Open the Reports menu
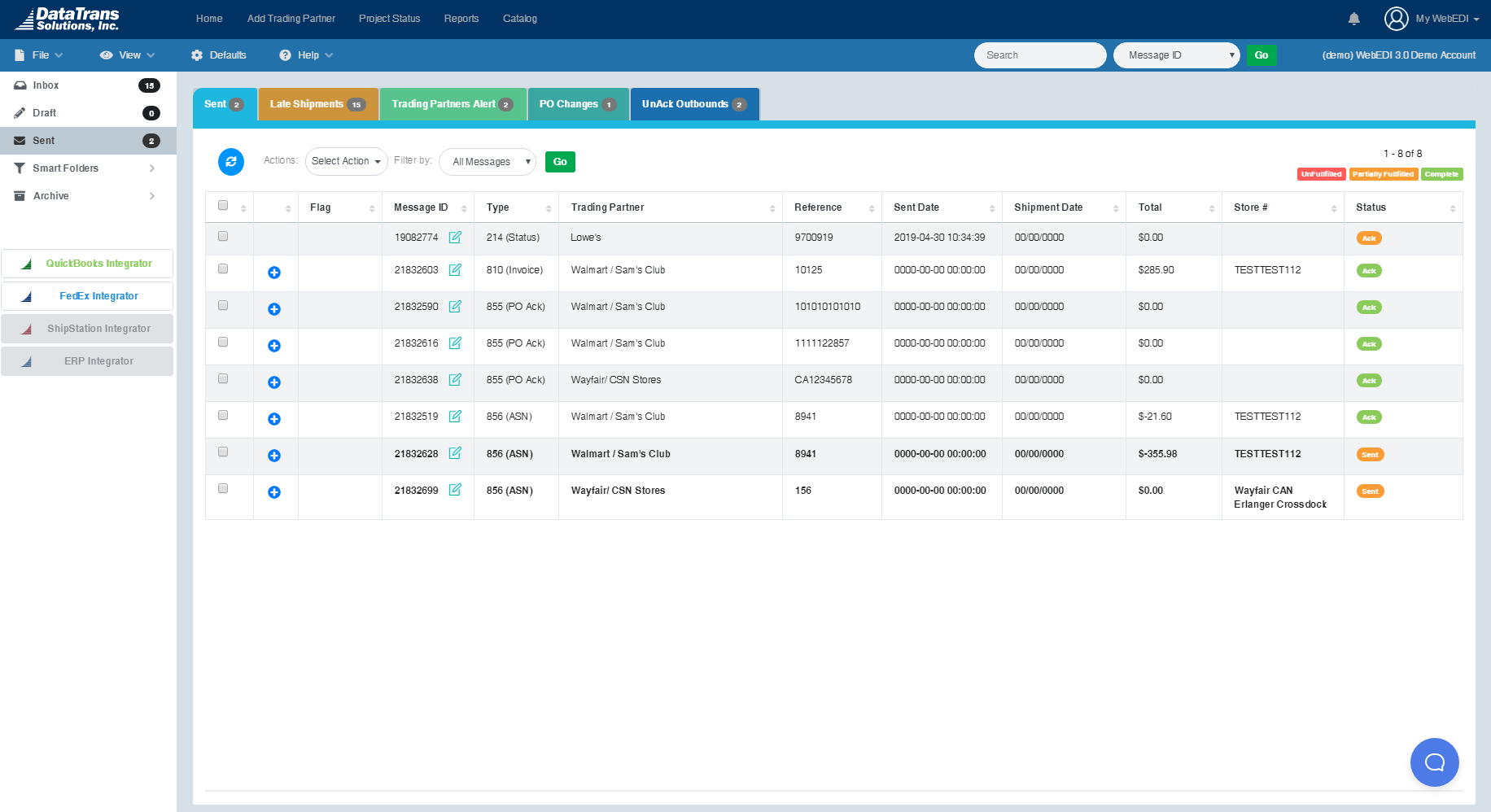 [461, 19]
